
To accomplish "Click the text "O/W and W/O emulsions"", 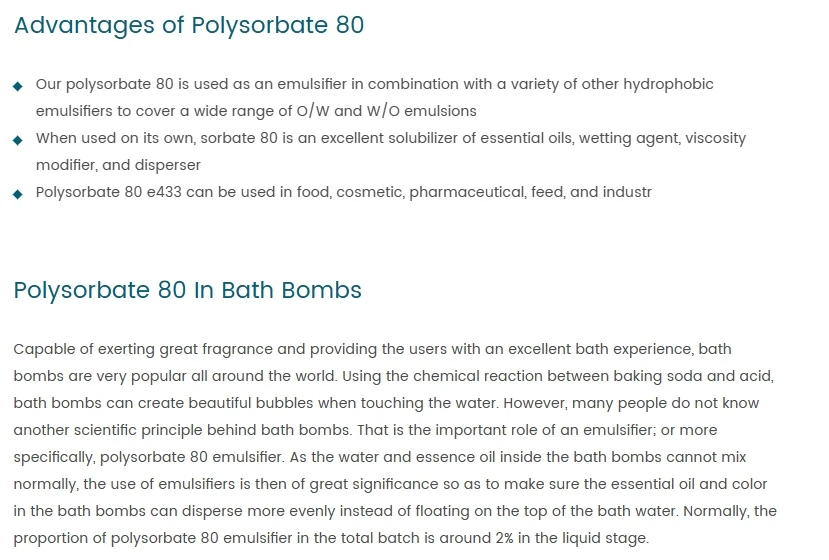I will (393, 112).
